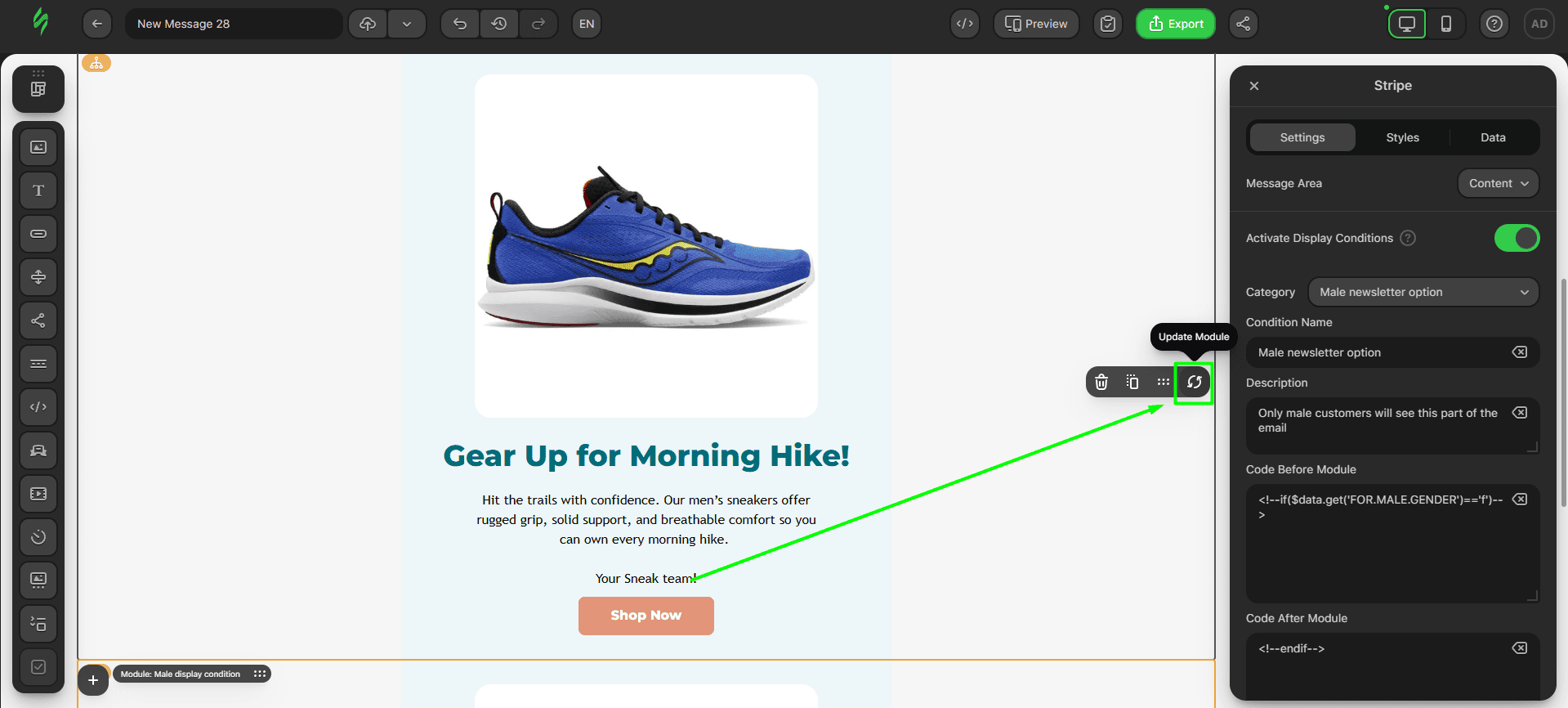The height and width of the screenshot is (708, 1568).
Task: Expand the Category dropdown
Action: coord(1423,292)
